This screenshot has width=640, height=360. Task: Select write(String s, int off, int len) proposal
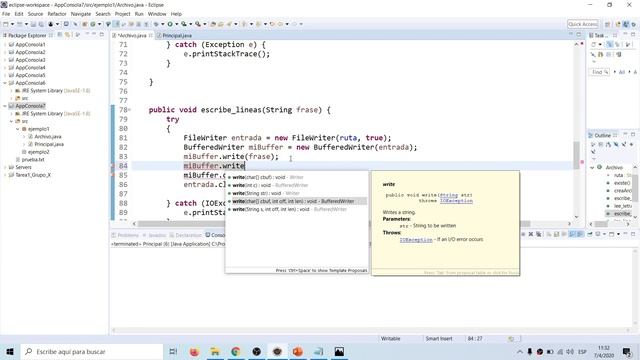(296, 209)
